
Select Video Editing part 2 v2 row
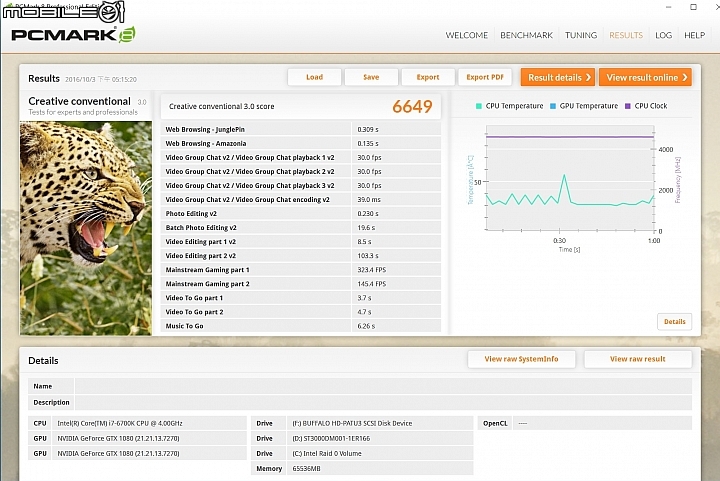pos(301,256)
